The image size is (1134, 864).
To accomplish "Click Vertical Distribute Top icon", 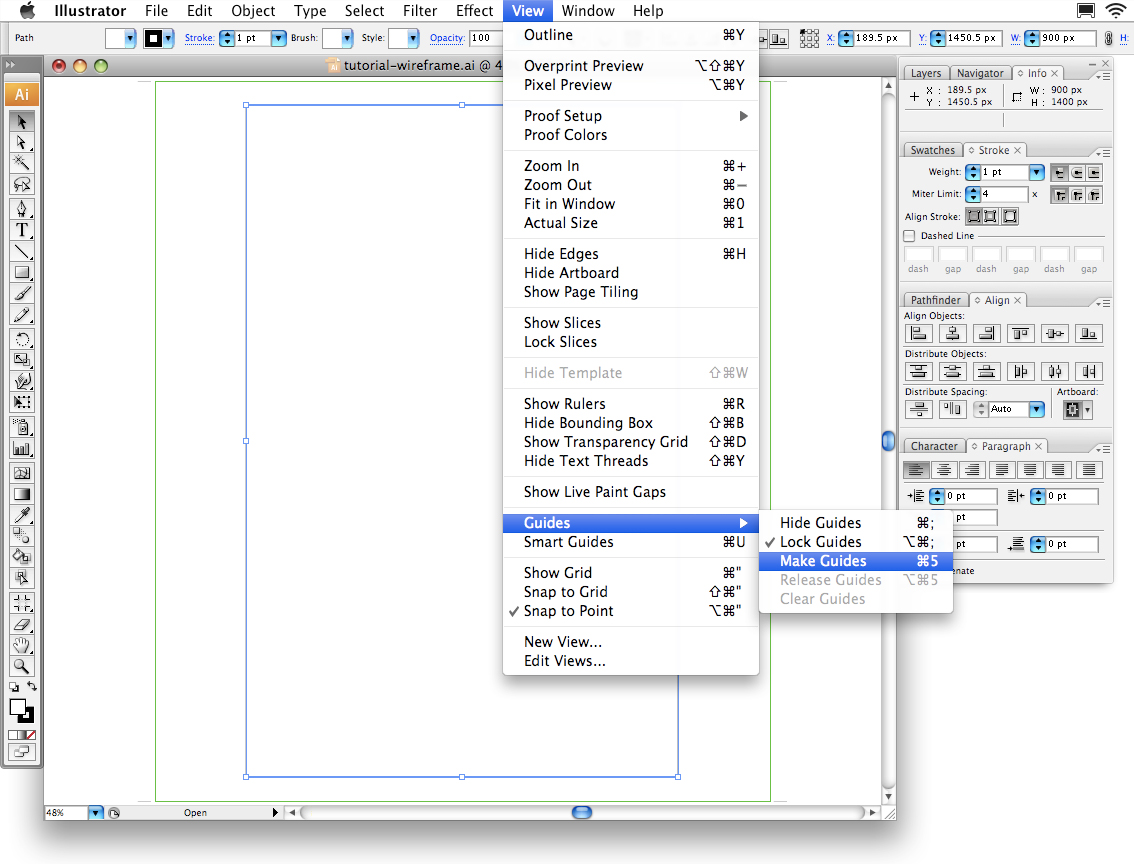I will tap(918, 372).
